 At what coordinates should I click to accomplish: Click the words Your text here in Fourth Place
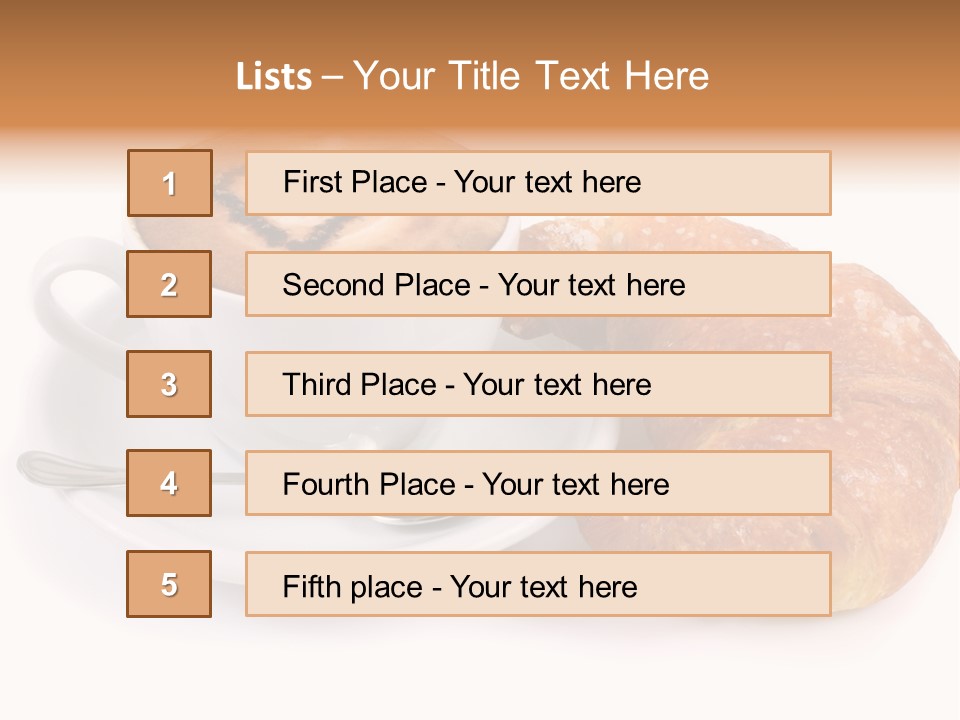(575, 485)
